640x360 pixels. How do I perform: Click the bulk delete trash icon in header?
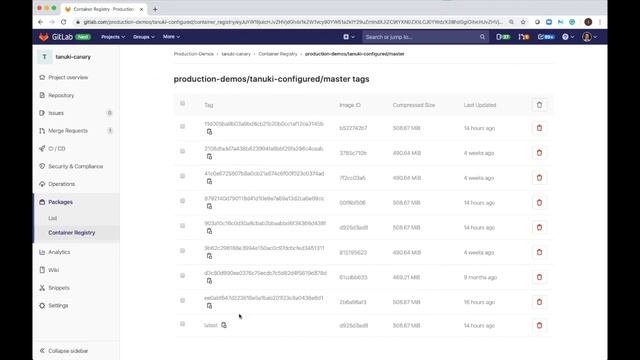[539, 105]
